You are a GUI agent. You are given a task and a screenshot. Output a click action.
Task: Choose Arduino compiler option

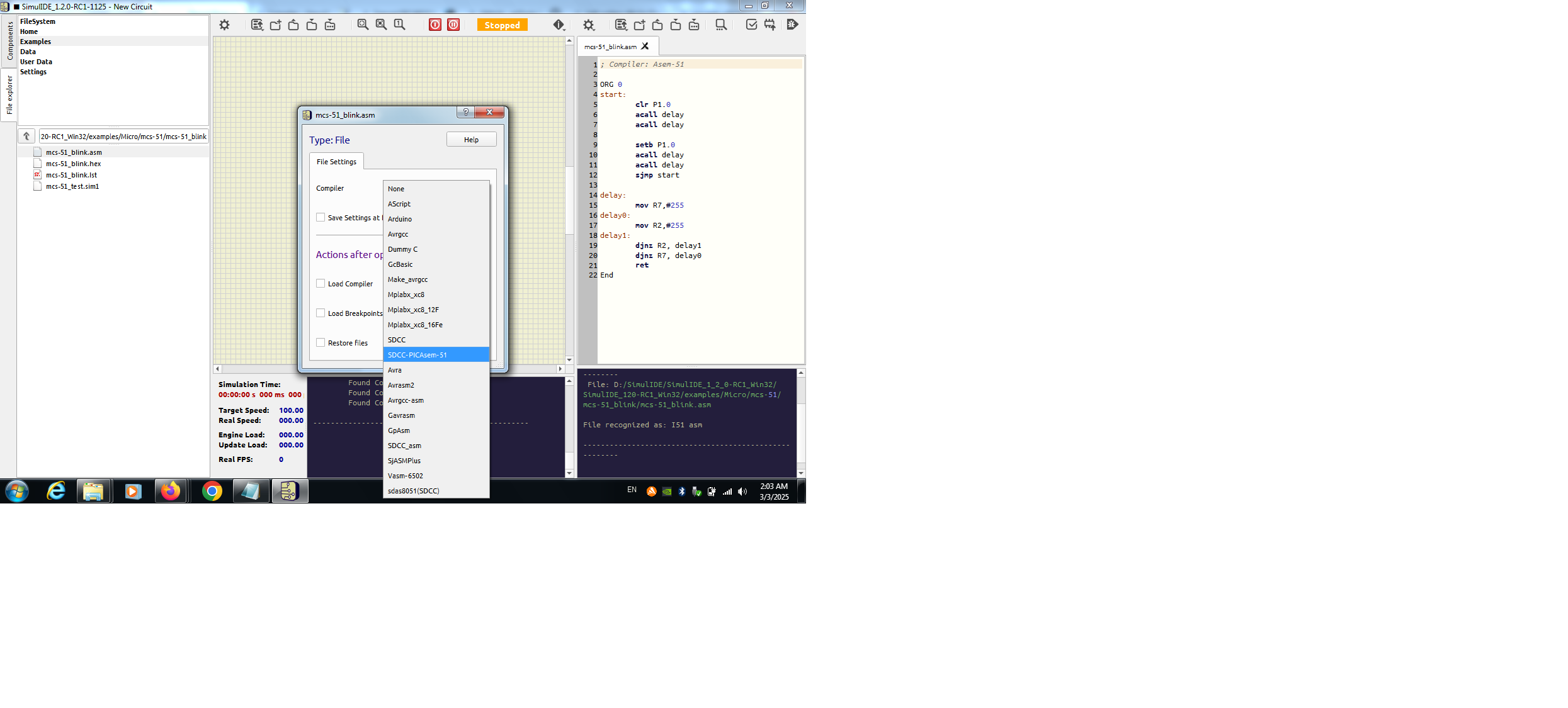coord(400,219)
